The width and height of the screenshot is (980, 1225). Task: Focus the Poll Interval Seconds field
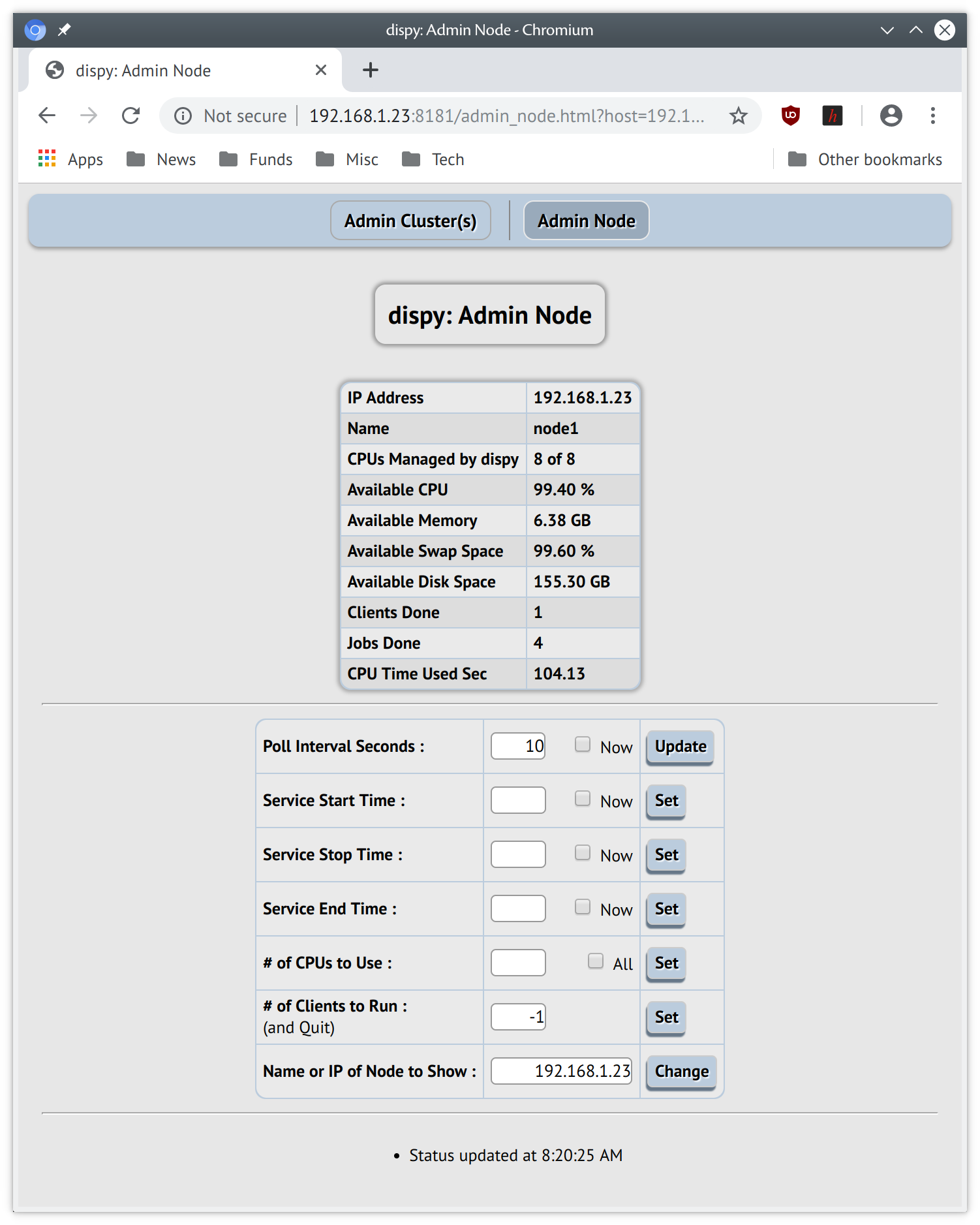pos(518,746)
